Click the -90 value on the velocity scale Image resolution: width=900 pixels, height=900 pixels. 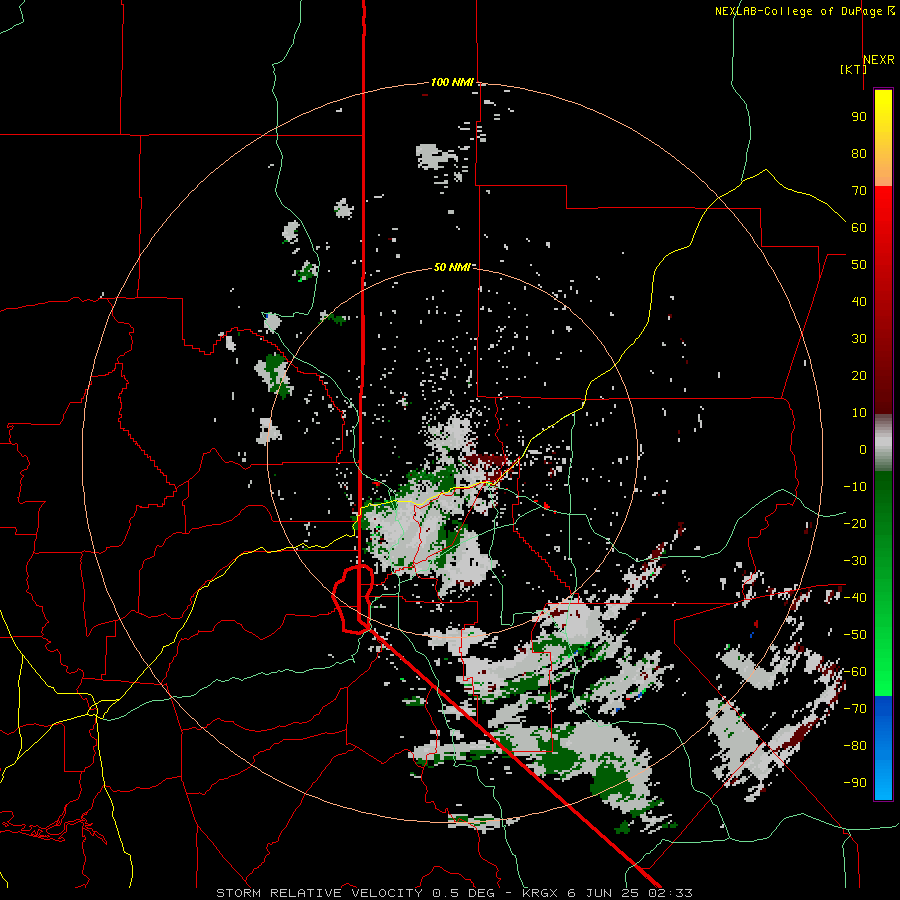pos(855,783)
